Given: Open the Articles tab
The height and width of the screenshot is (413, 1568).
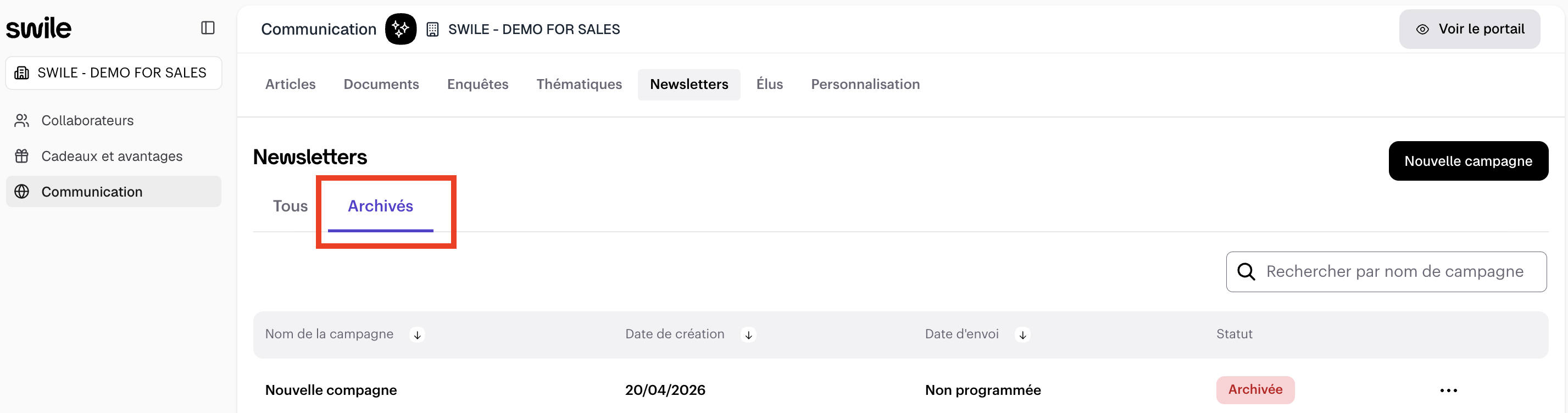Looking at the screenshot, I should pos(290,85).
